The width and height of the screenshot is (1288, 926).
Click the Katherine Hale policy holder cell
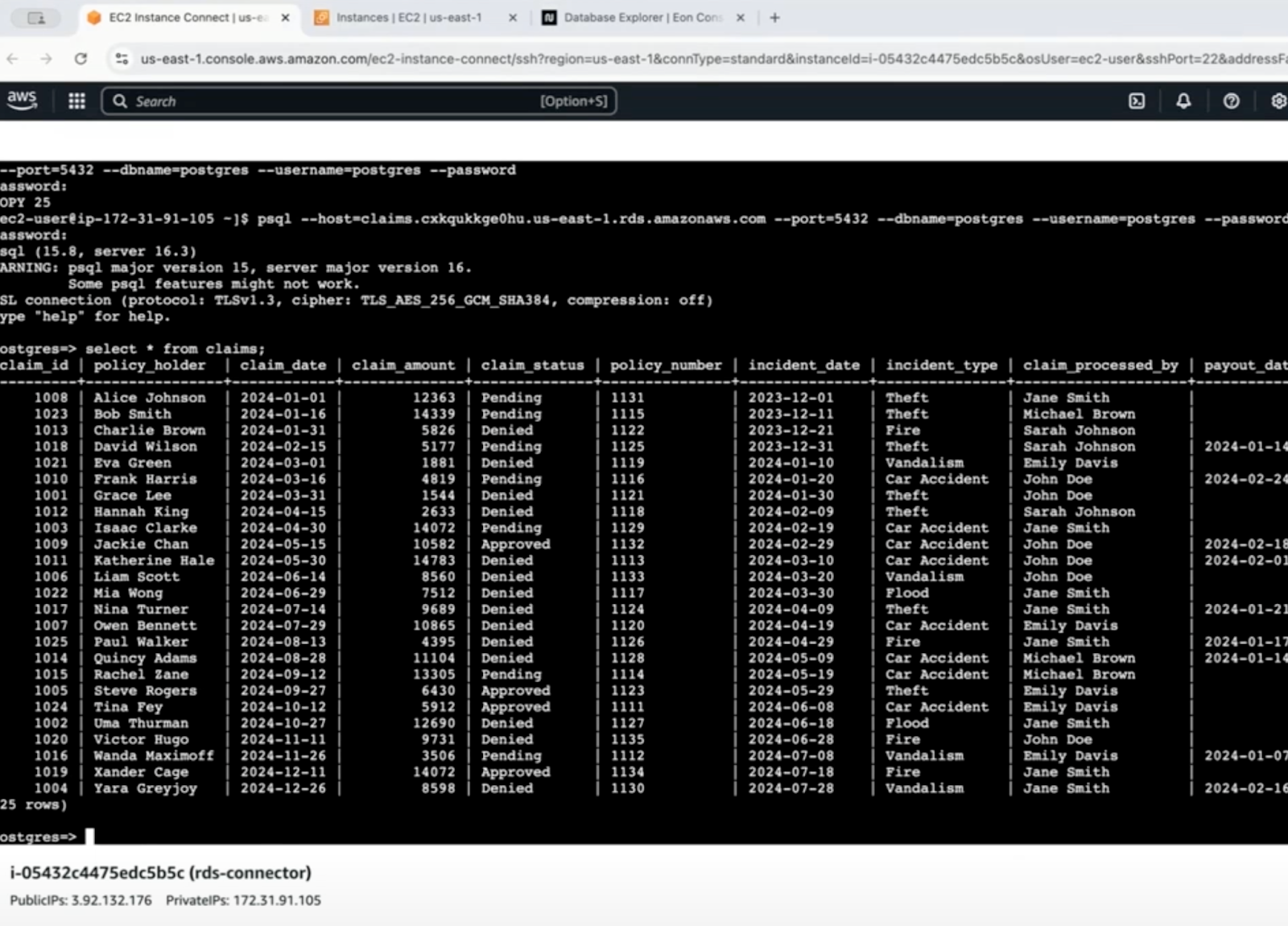pos(154,560)
